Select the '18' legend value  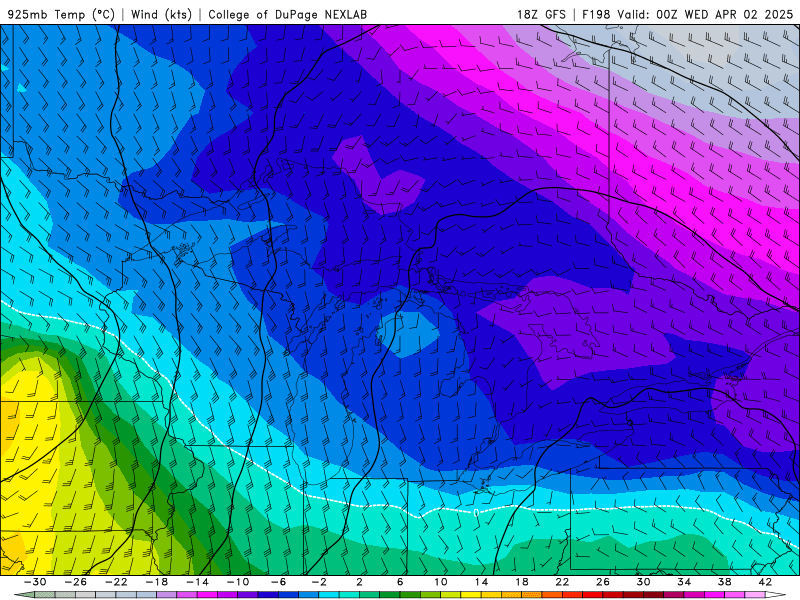tap(521, 582)
